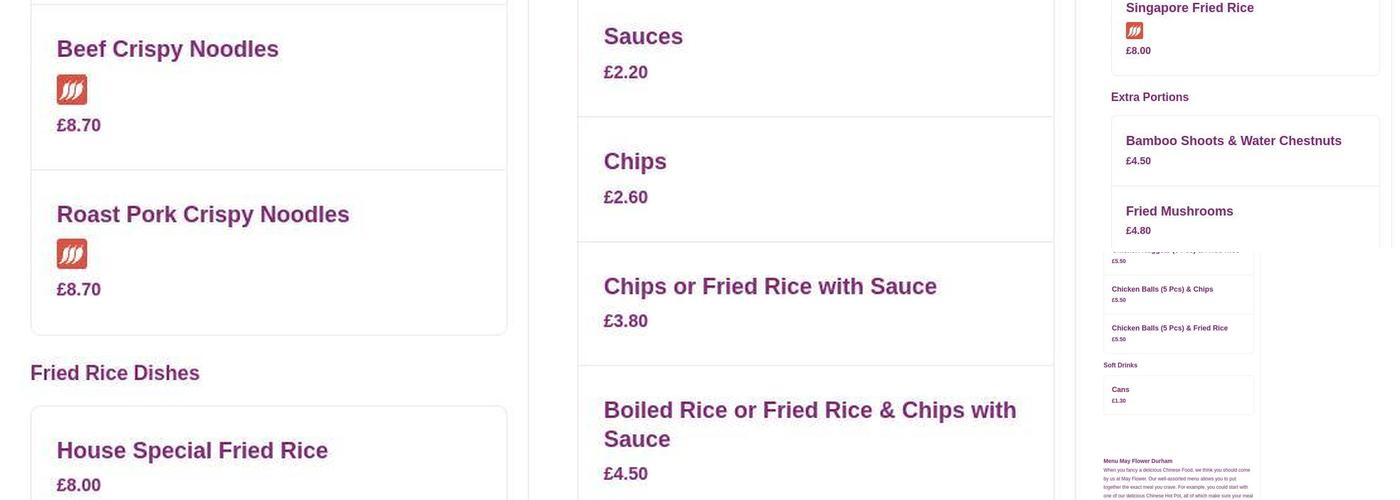Select the Beef Crispy Noodles title
This screenshot has width=1400, height=500.
tap(168, 49)
